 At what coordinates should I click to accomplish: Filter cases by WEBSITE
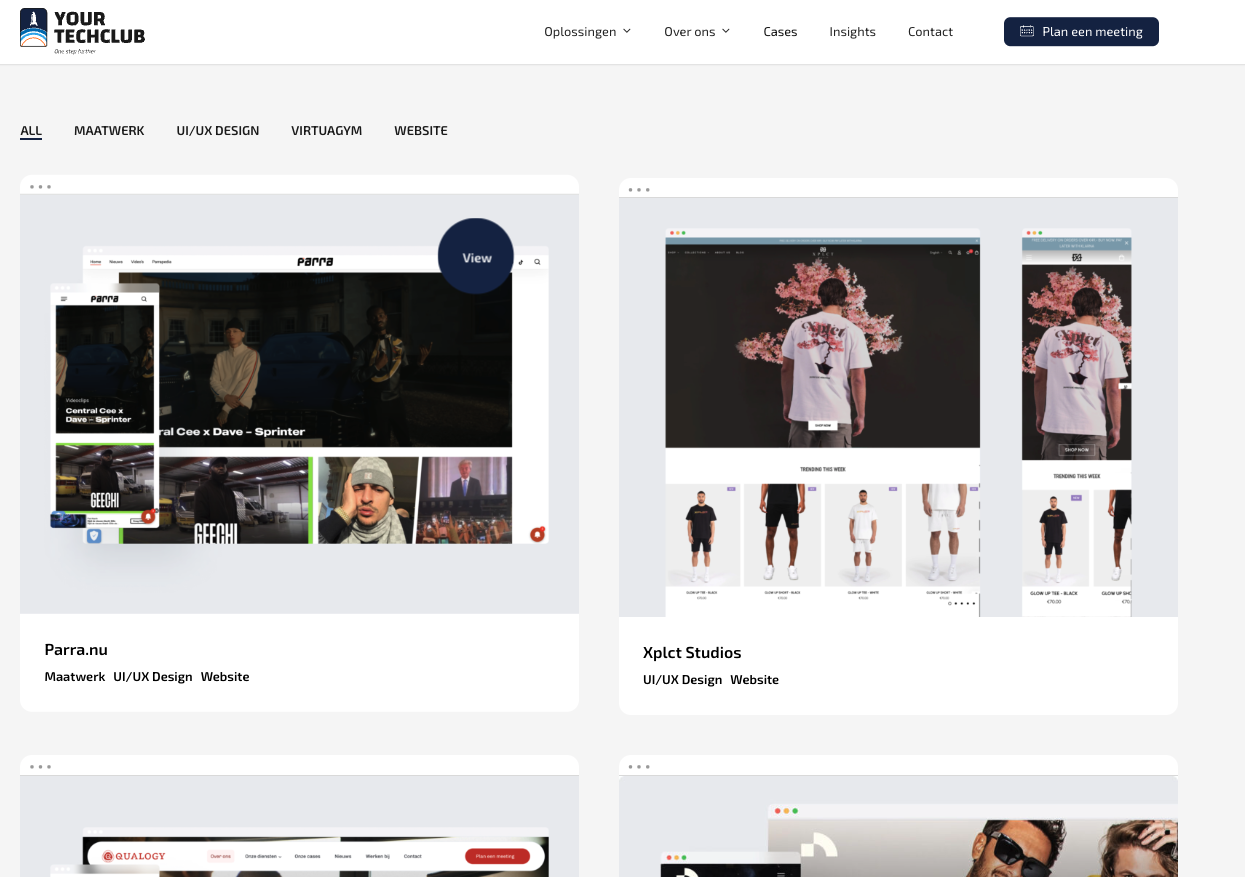point(421,131)
